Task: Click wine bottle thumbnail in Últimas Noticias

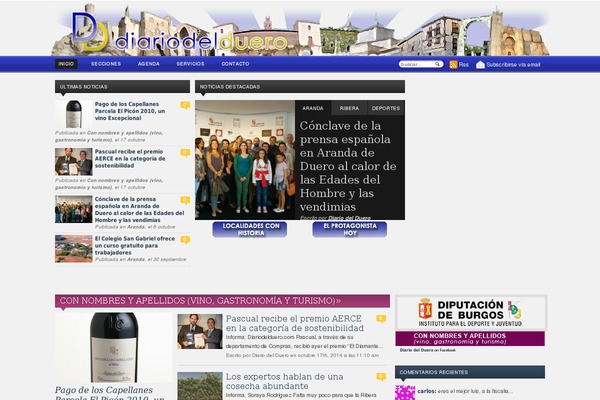Action: click(74, 114)
